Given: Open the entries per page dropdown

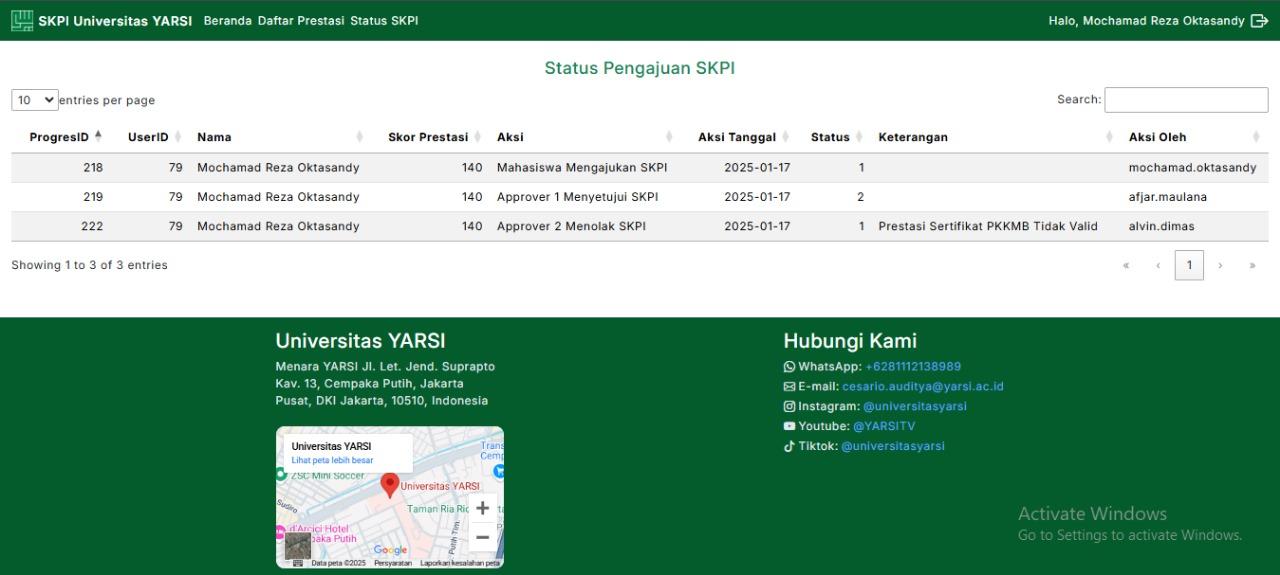Looking at the screenshot, I should click(x=35, y=100).
